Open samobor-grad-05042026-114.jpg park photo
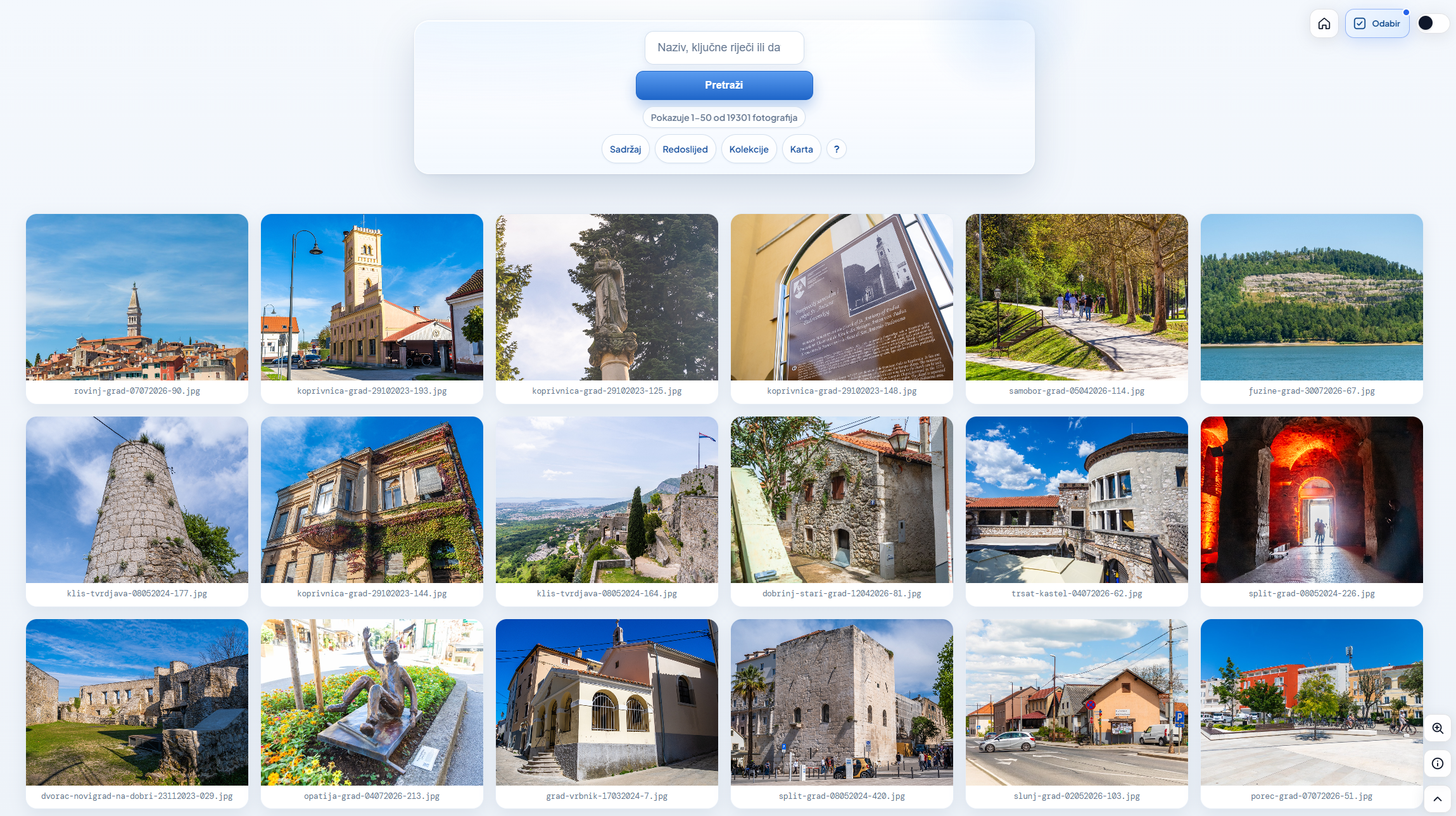Viewport: 1456px width, 816px height. [1077, 297]
